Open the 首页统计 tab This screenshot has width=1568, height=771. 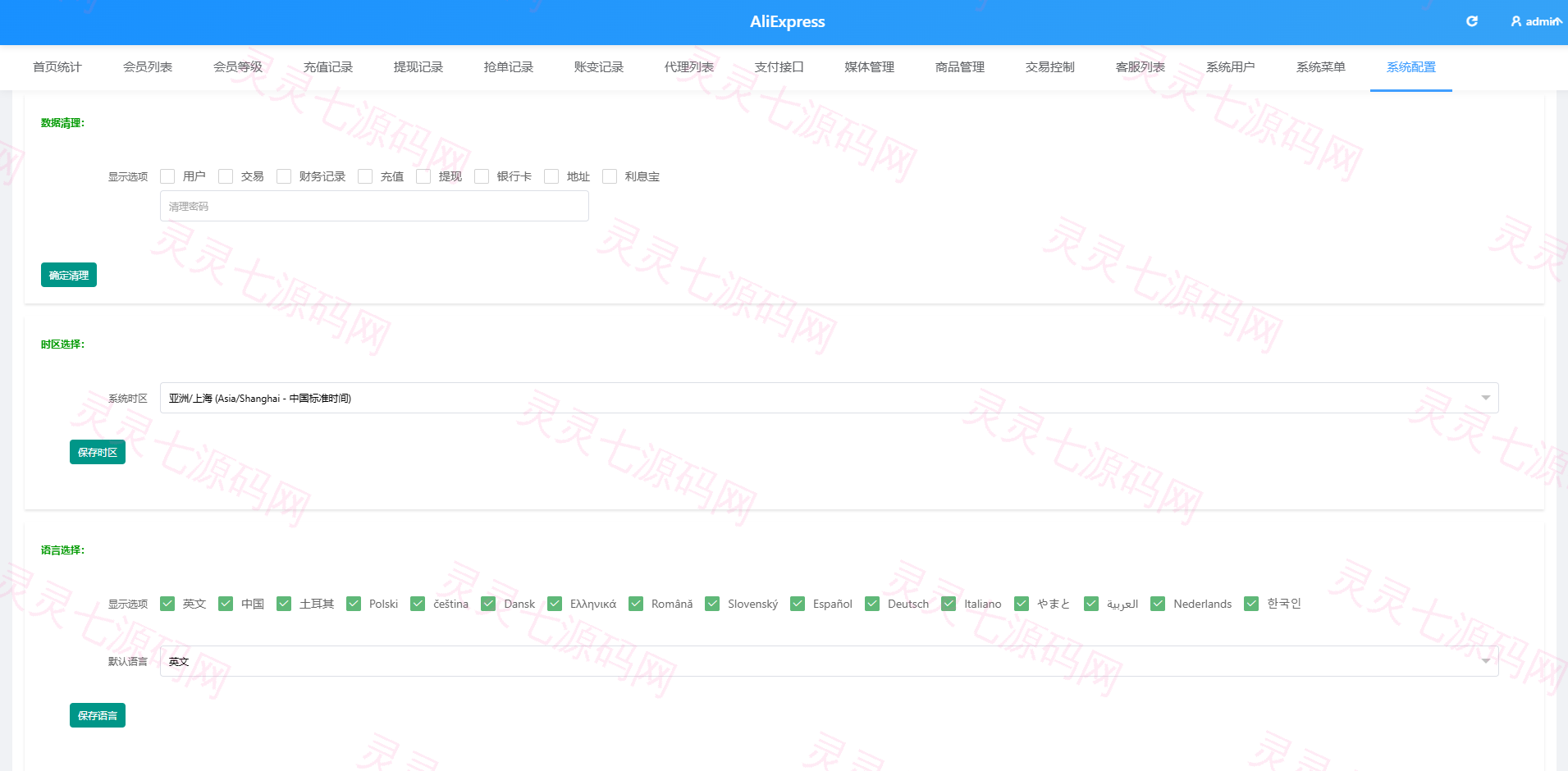point(57,67)
